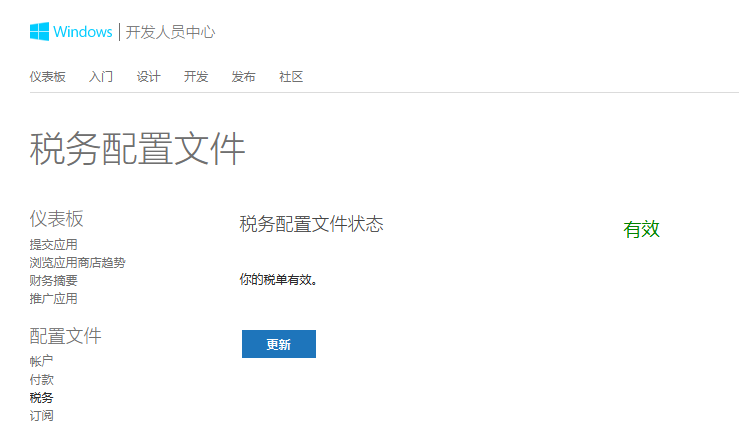Click the 税务配置文件 page title
Image resolution: width=739 pixels, height=442 pixels.
point(138,149)
